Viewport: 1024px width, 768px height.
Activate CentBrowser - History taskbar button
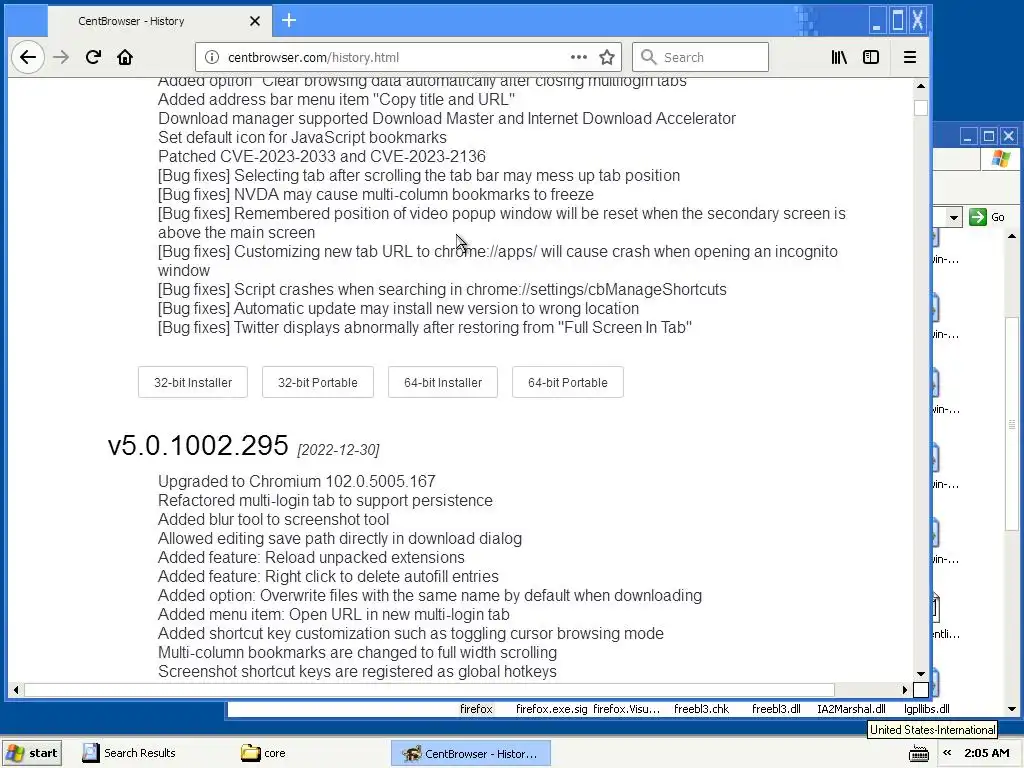click(471, 753)
